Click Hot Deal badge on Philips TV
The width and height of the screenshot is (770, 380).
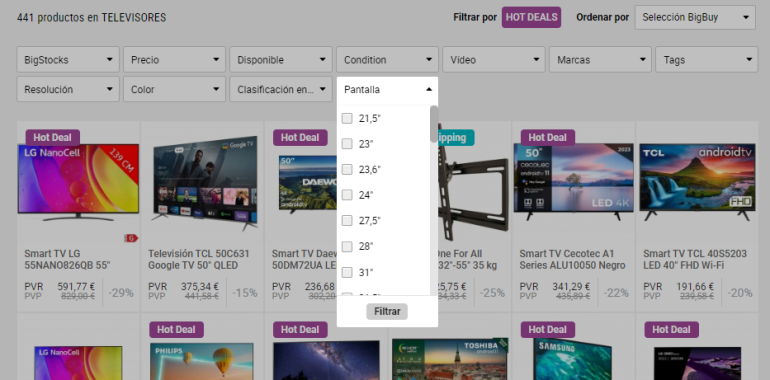coord(176,329)
